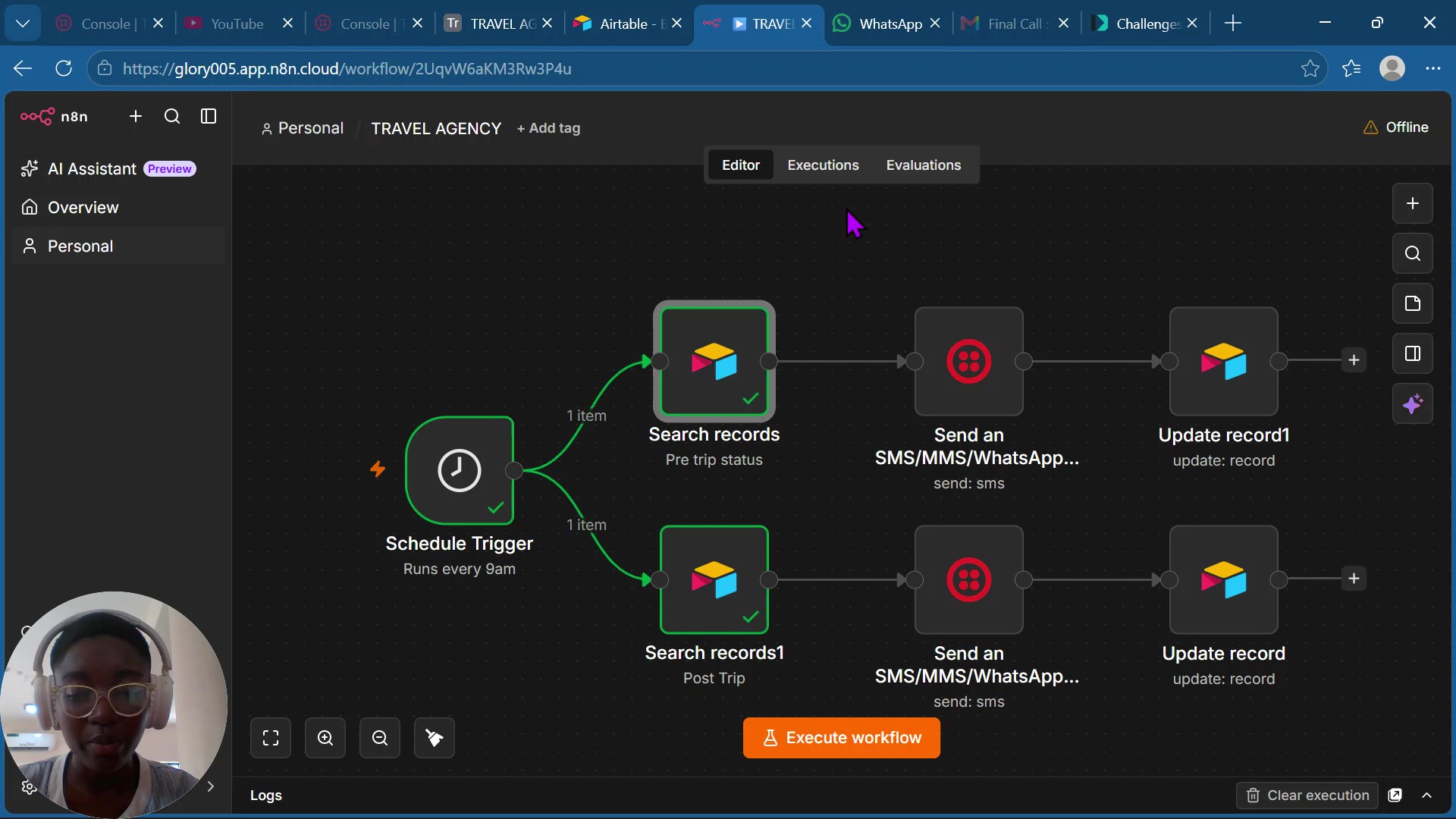This screenshot has width=1456, height=819.
Task: Select the Editor tab
Action: point(740,165)
